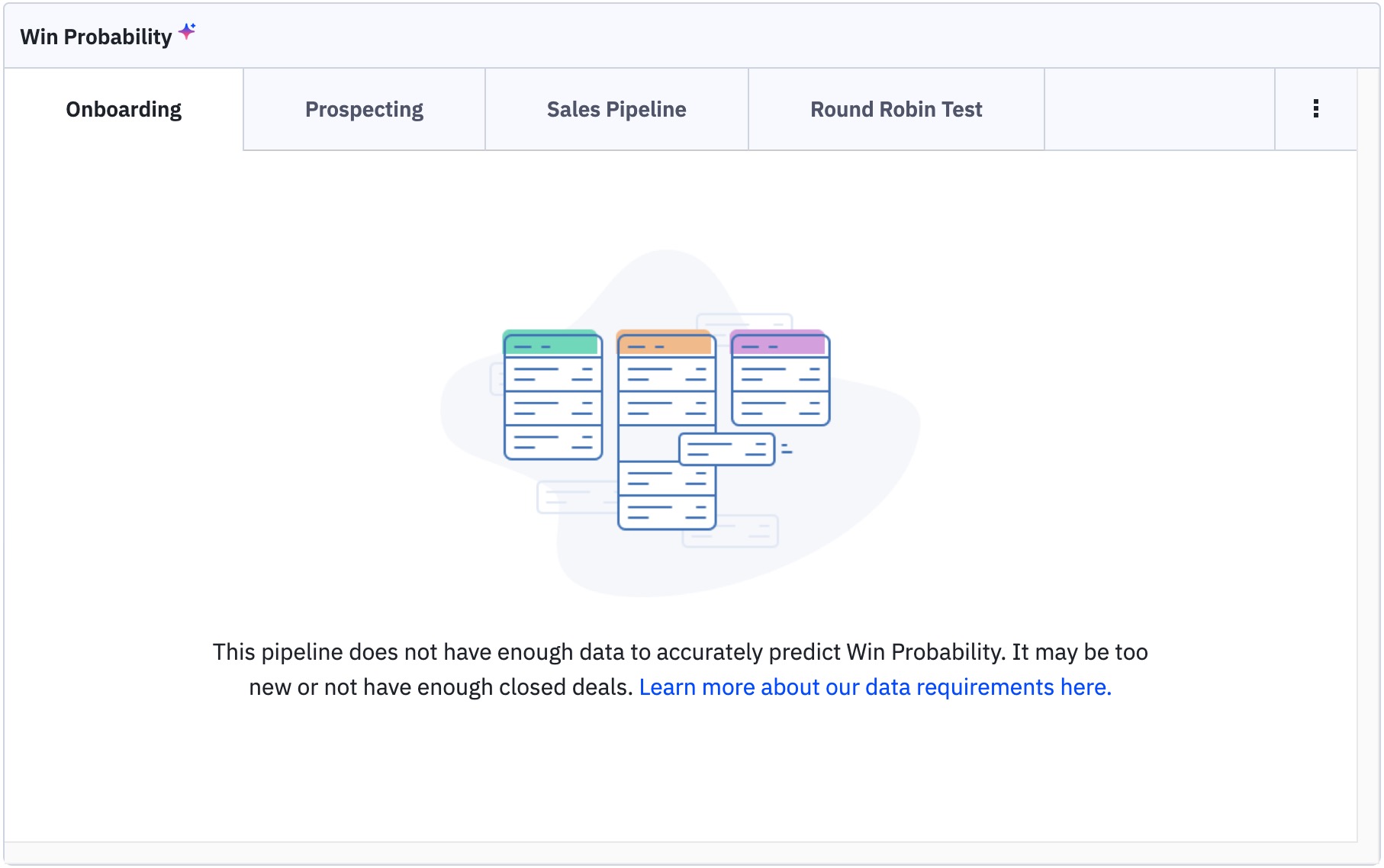1384x868 pixels.
Task: Select the Round Robin Test tab
Action: [x=896, y=109]
